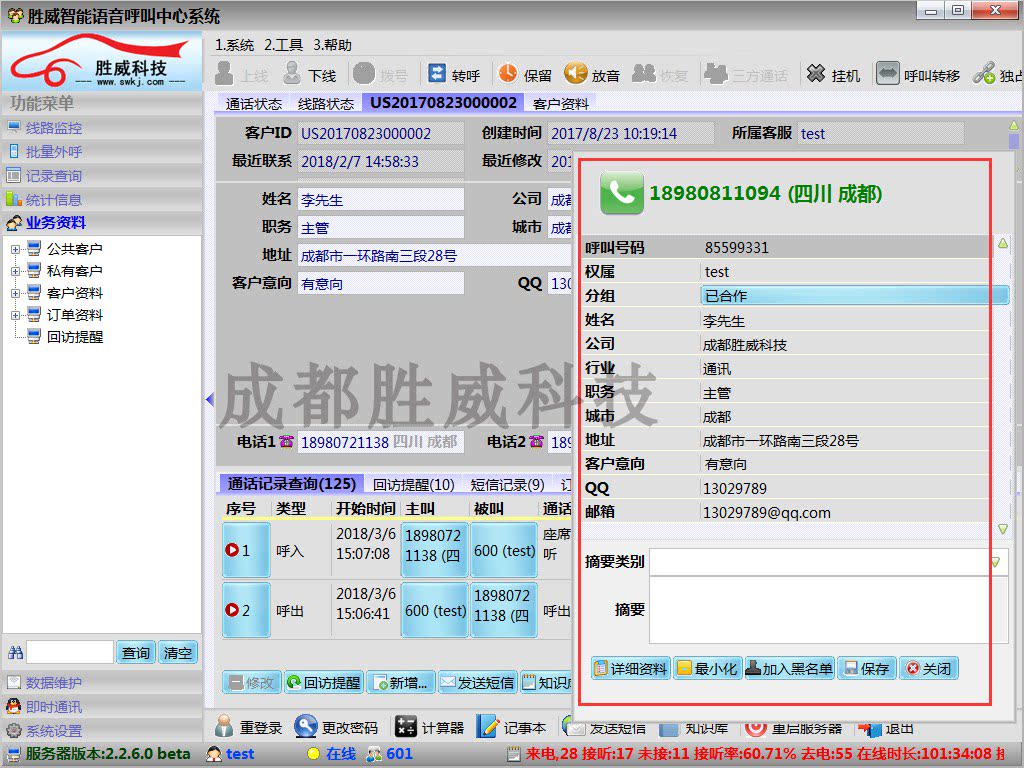Click the 回访提醒 button below call records
Screen dimensions: 1024x768
point(324,682)
